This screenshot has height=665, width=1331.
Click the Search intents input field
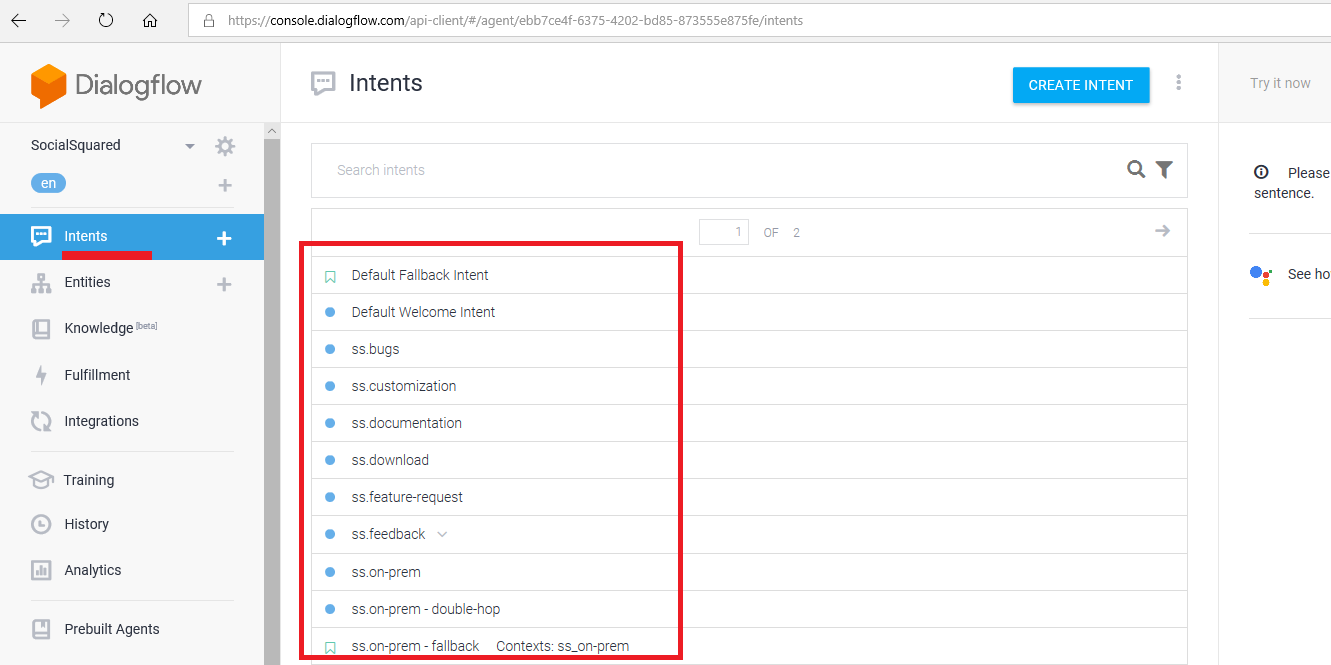(x=700, y=170)
